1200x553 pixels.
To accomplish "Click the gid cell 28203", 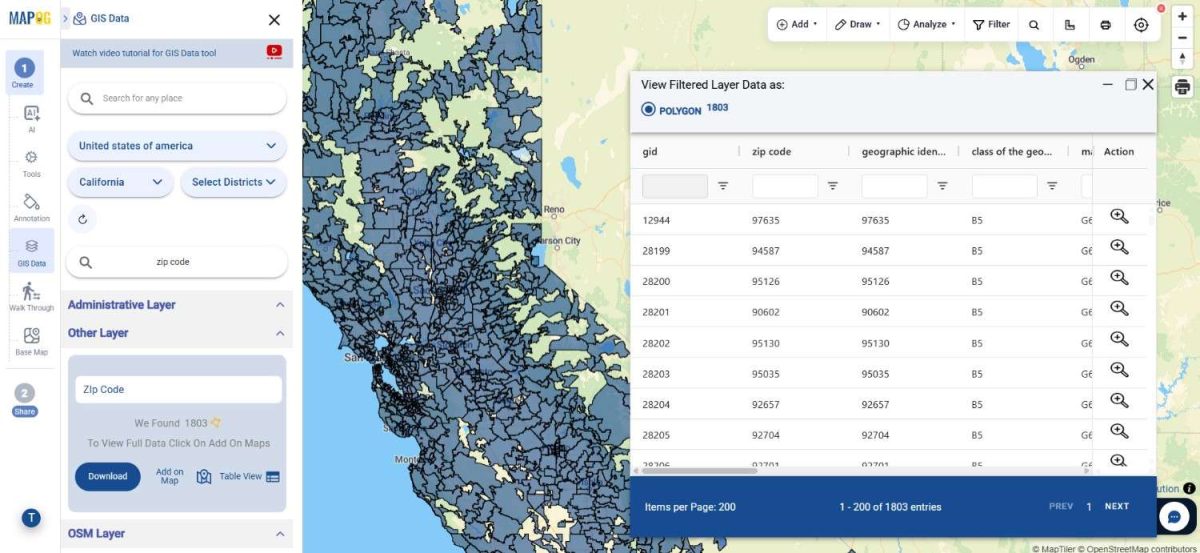I will 656,373.
